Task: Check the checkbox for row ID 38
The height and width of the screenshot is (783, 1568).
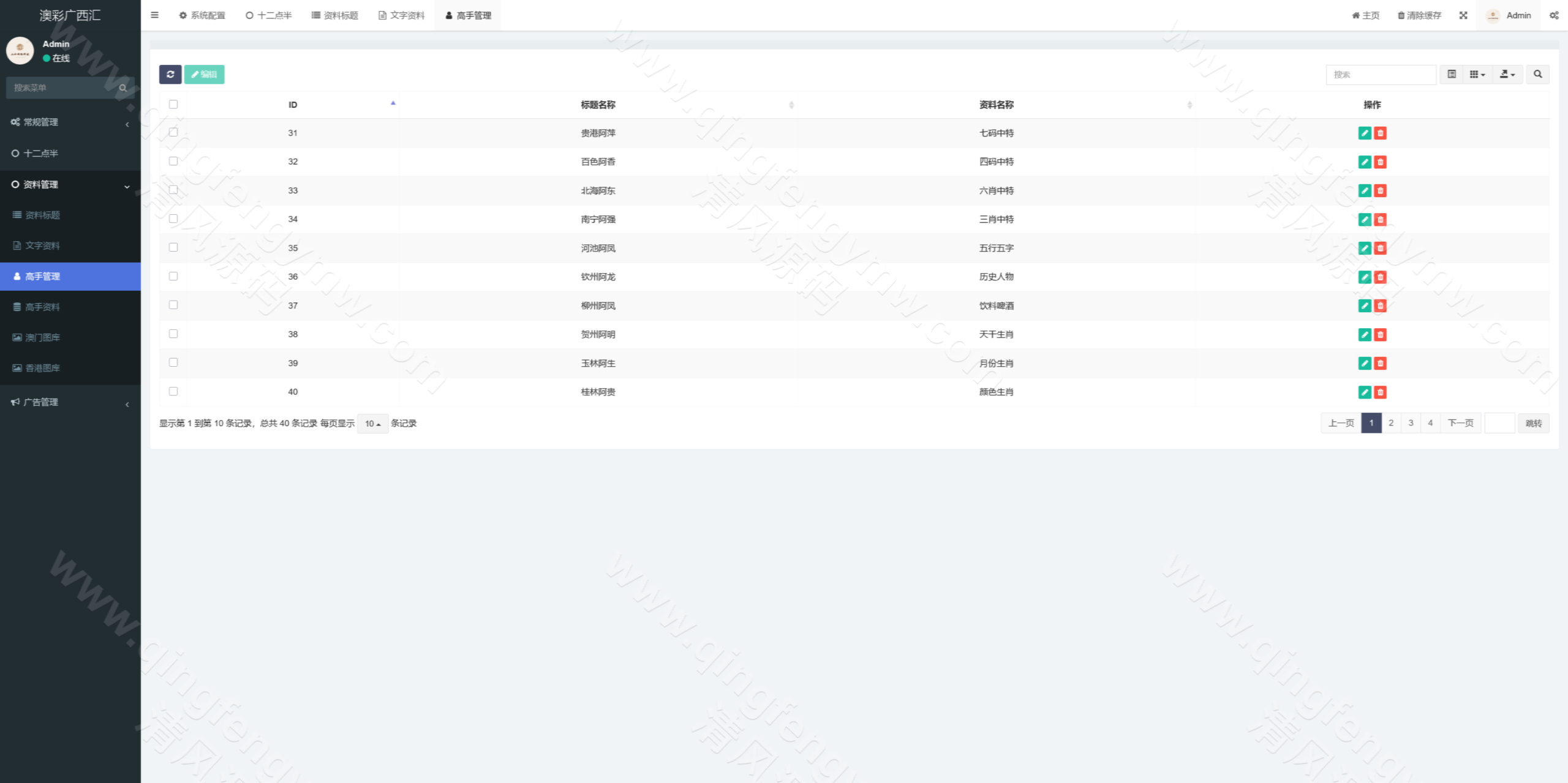Action: coord(173,334)
